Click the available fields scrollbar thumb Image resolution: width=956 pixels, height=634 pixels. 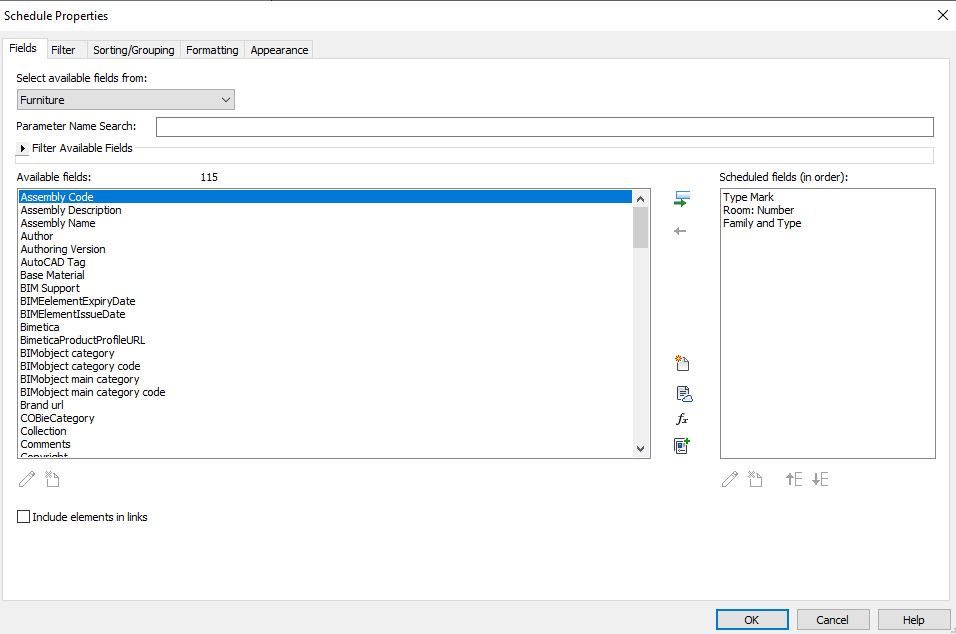640,227
